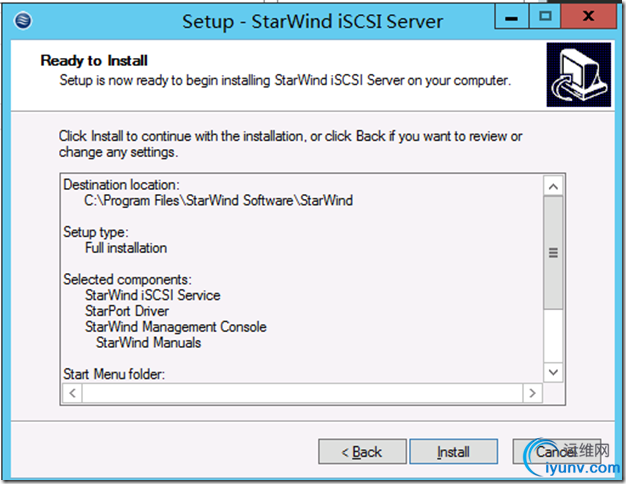
Task: Select the StarPort Driver line
Action: click(x=127, y=311)
